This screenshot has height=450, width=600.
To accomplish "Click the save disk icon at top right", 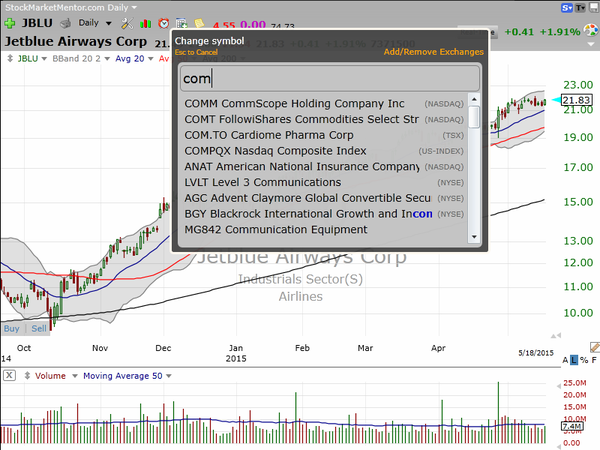I will coord(594,7).
